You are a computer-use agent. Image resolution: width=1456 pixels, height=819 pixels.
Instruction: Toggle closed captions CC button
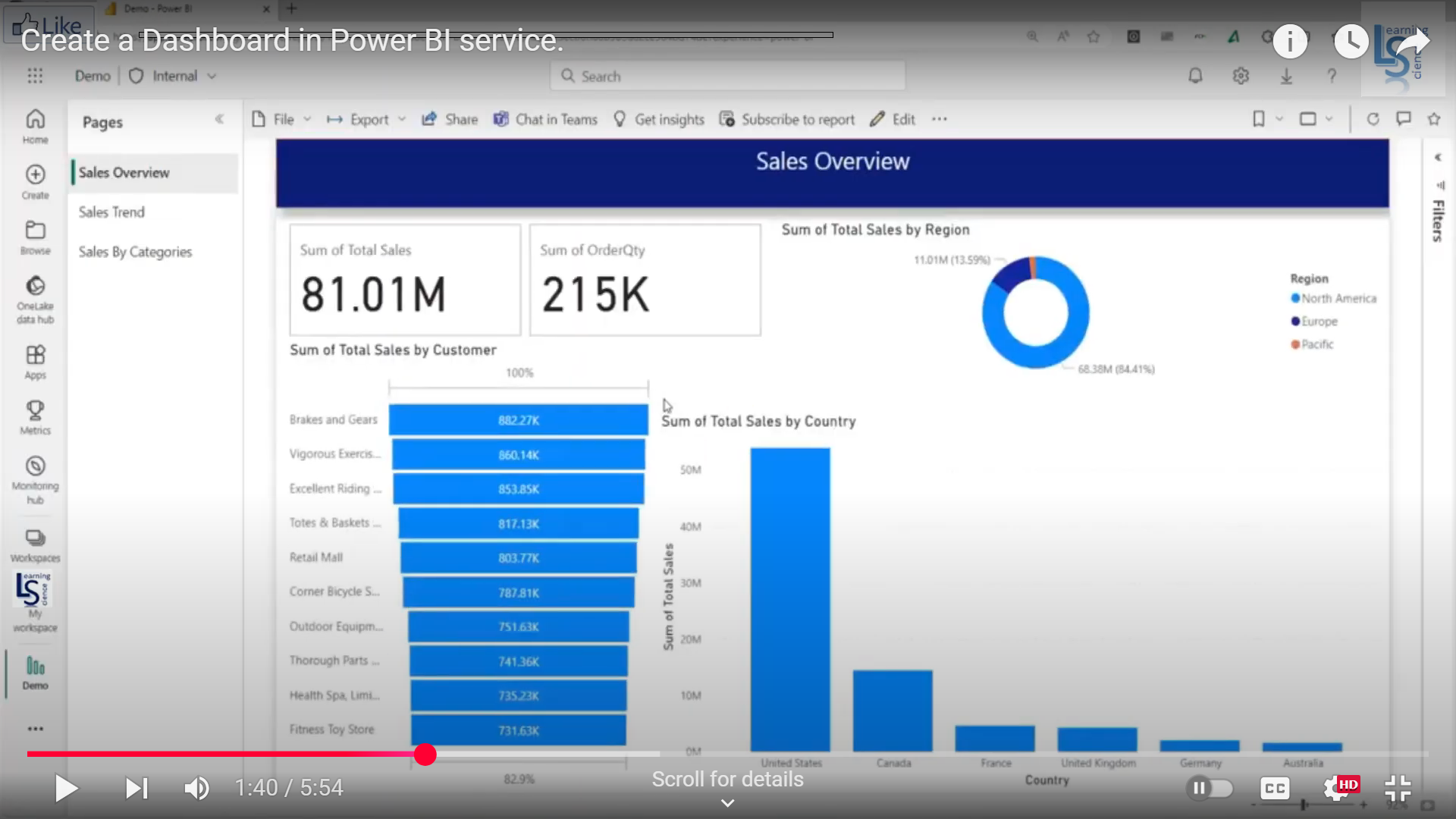pos(1275,788)
